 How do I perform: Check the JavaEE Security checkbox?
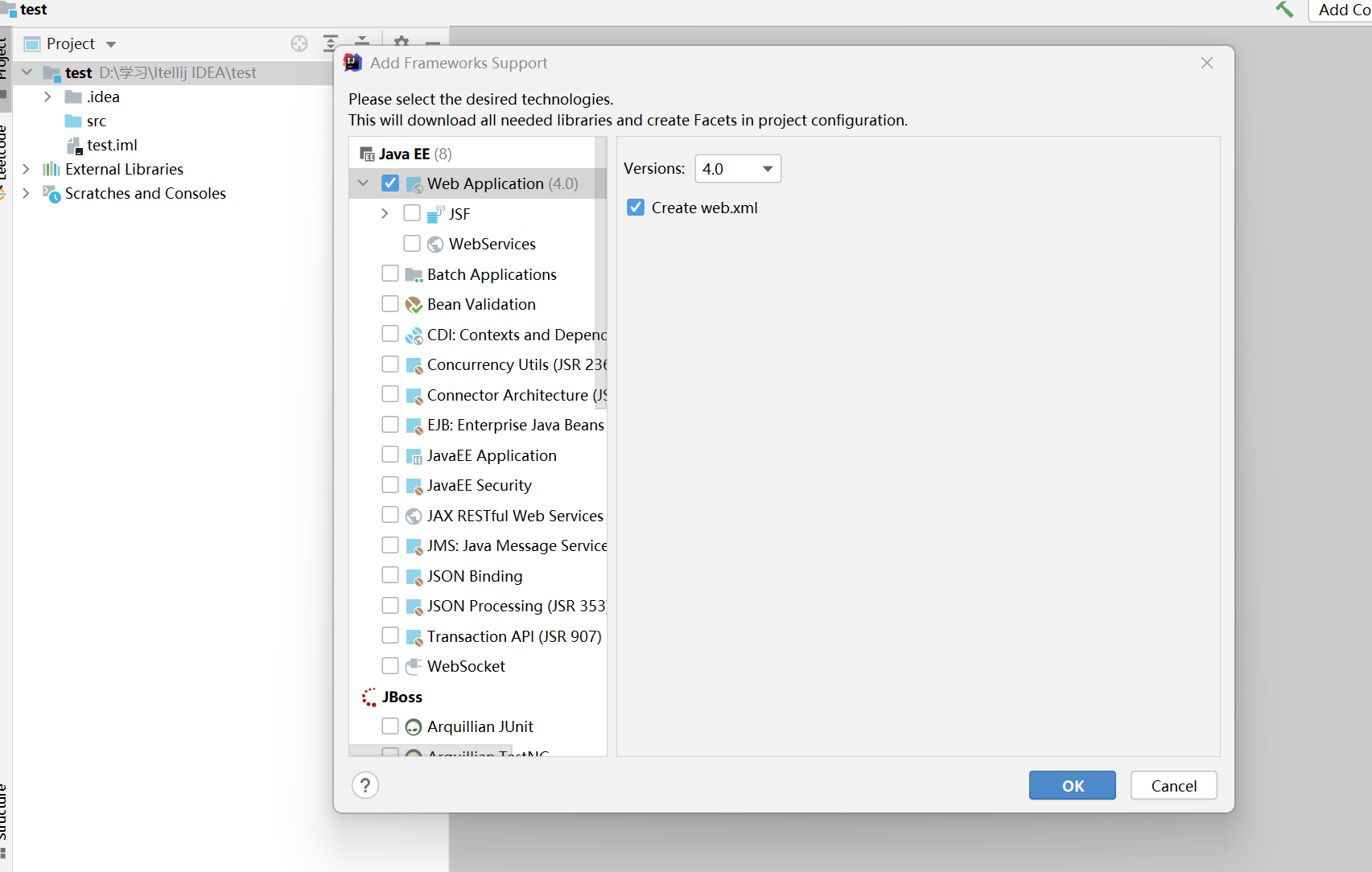coord(390,484)
